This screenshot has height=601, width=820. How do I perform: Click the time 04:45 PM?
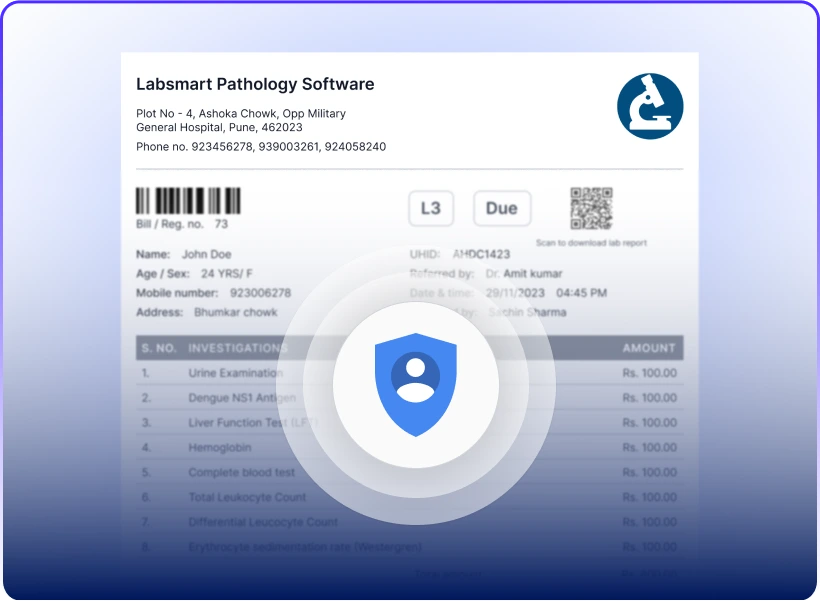coord(582,293)
